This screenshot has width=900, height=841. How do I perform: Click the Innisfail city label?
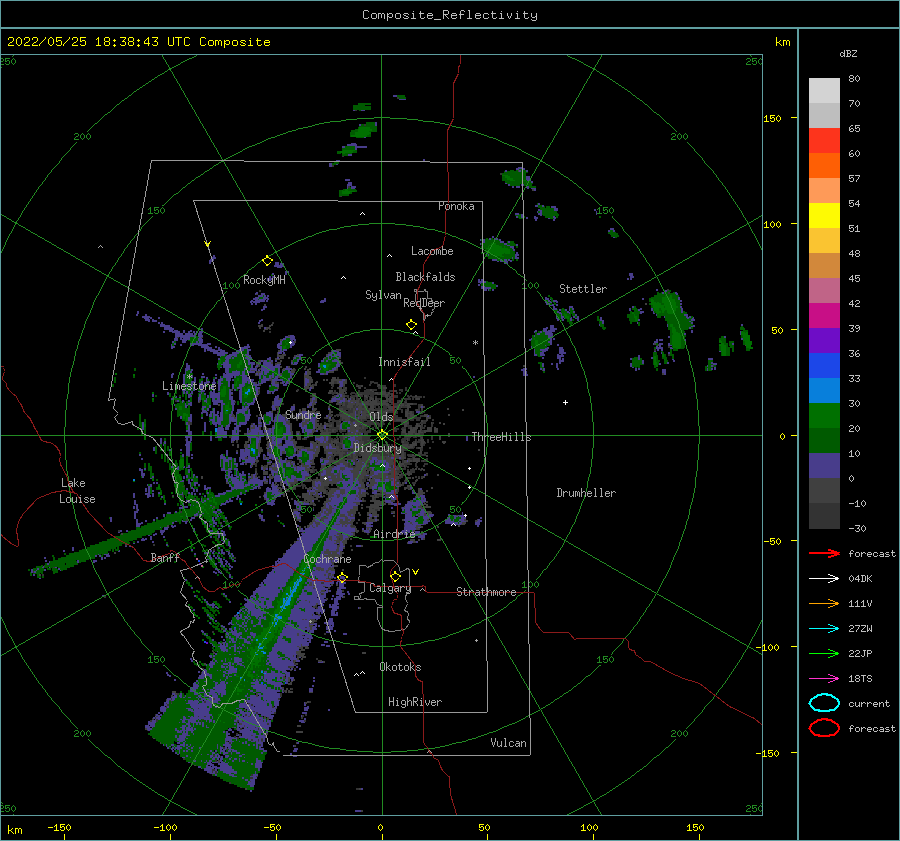[404, 362]
